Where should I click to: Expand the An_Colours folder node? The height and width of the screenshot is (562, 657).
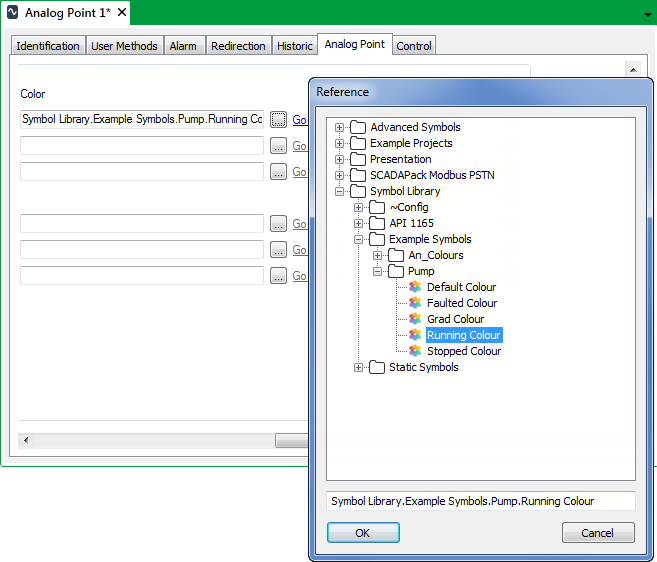(378, 255)
